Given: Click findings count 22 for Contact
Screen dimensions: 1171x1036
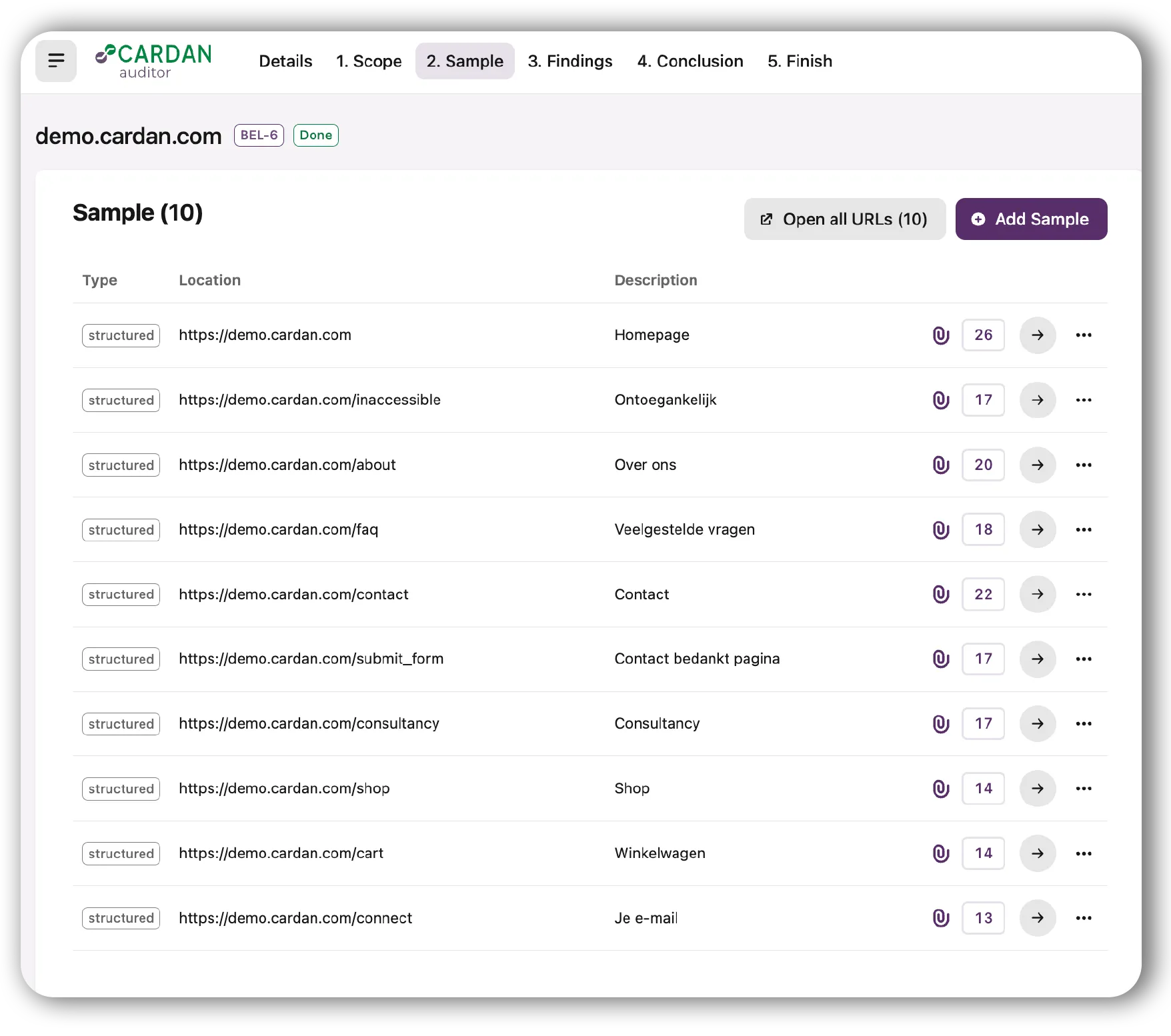Looking at the screenshot, I should [983, 594].
